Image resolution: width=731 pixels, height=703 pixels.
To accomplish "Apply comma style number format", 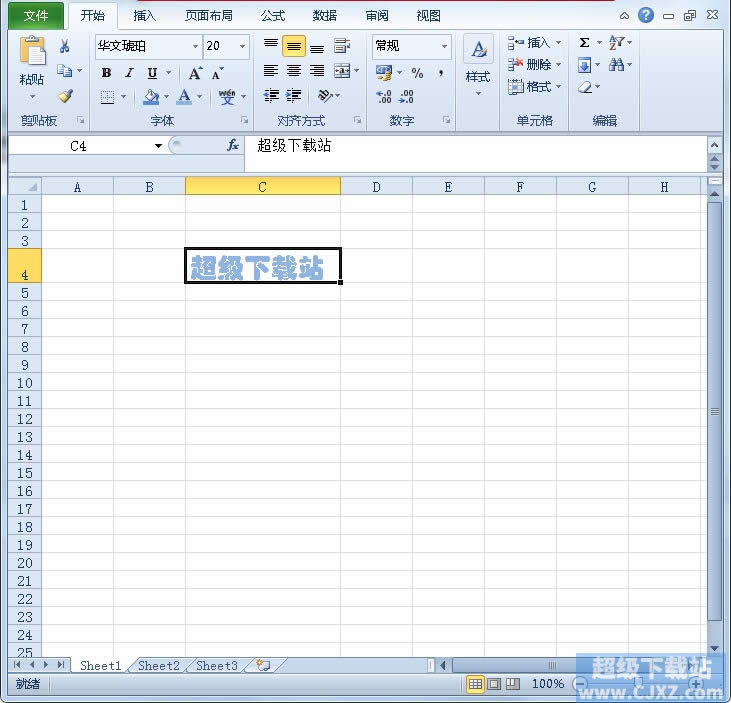I will [x=441, y=73].
